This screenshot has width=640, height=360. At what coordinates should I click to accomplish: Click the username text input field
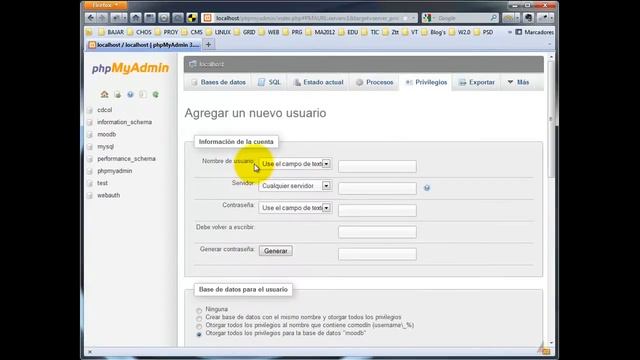(377, 166)
